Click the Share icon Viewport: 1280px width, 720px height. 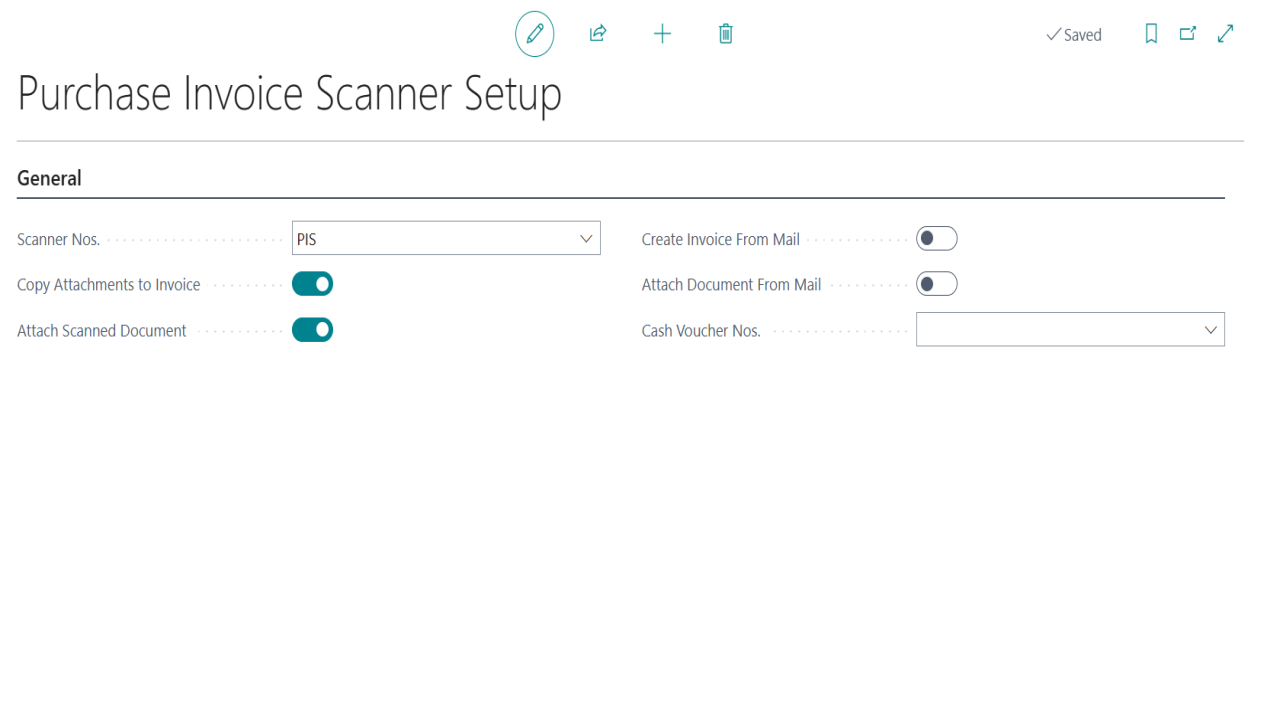598,34
